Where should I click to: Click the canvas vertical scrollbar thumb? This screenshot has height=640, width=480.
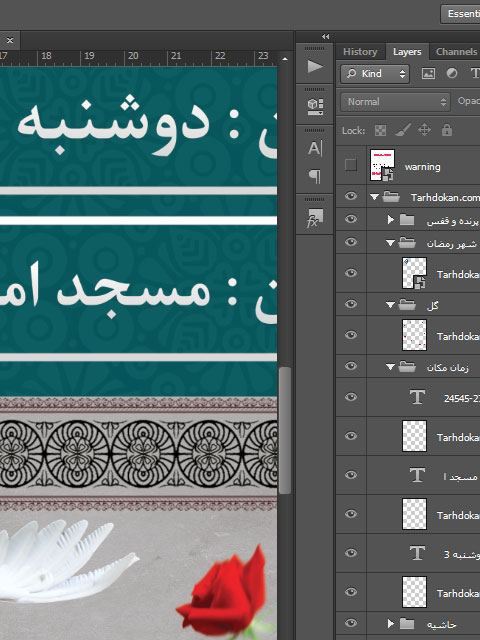pos(285,431)
